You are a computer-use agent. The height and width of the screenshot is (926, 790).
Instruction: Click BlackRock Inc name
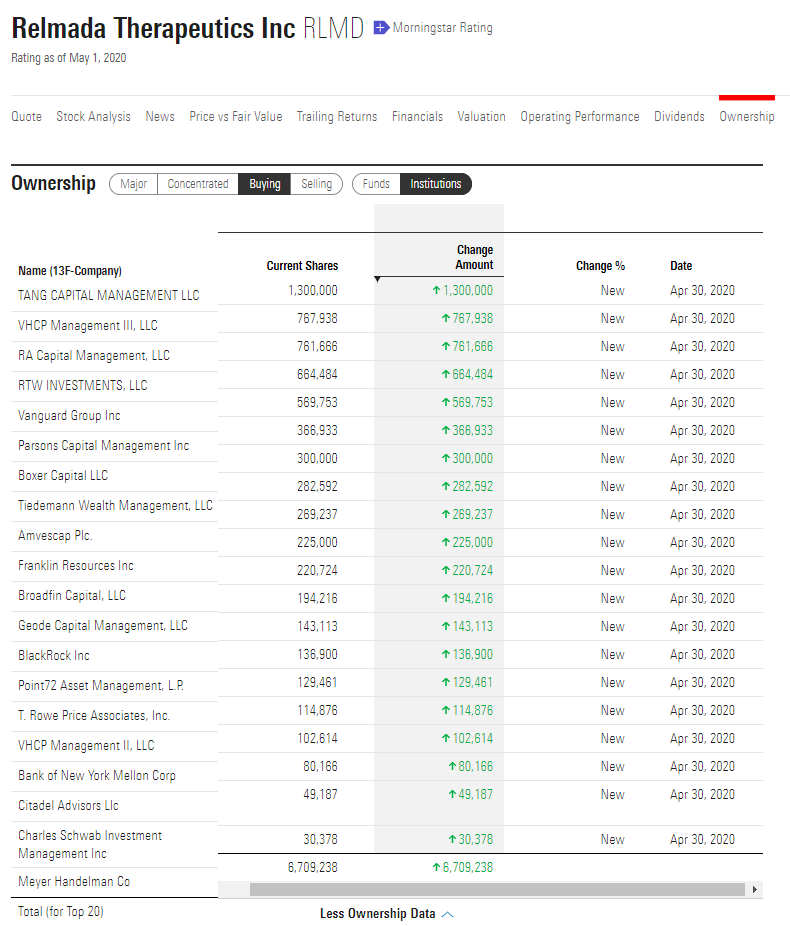pyautogui.click(x=54, y=656)
